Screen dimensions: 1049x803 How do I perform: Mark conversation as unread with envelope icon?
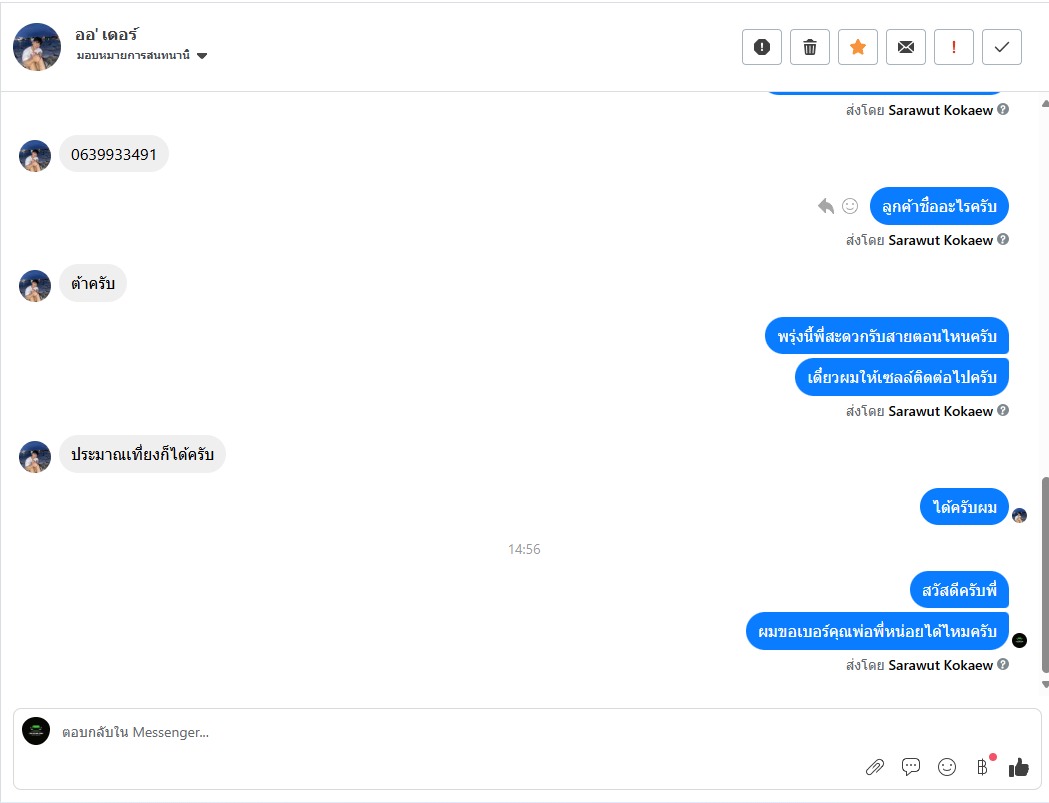[906, 47]
